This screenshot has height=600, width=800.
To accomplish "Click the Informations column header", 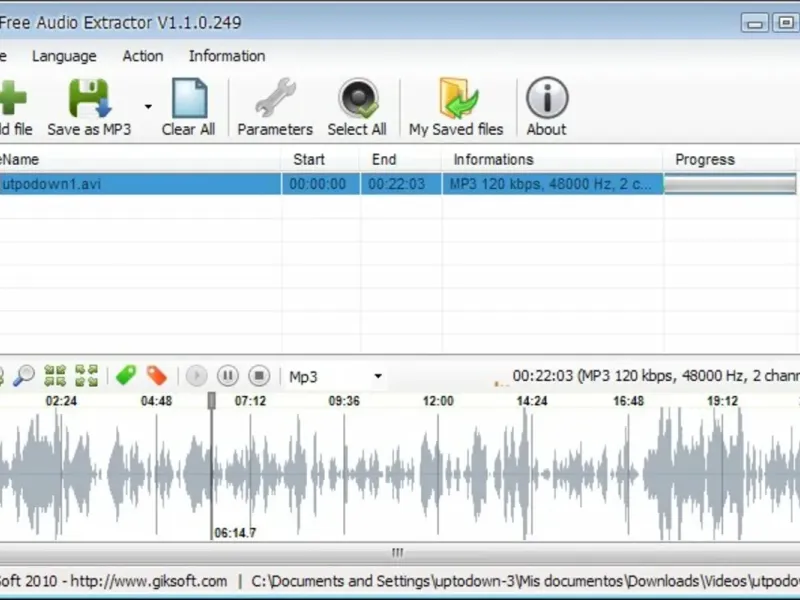I will tap(552, 159).
